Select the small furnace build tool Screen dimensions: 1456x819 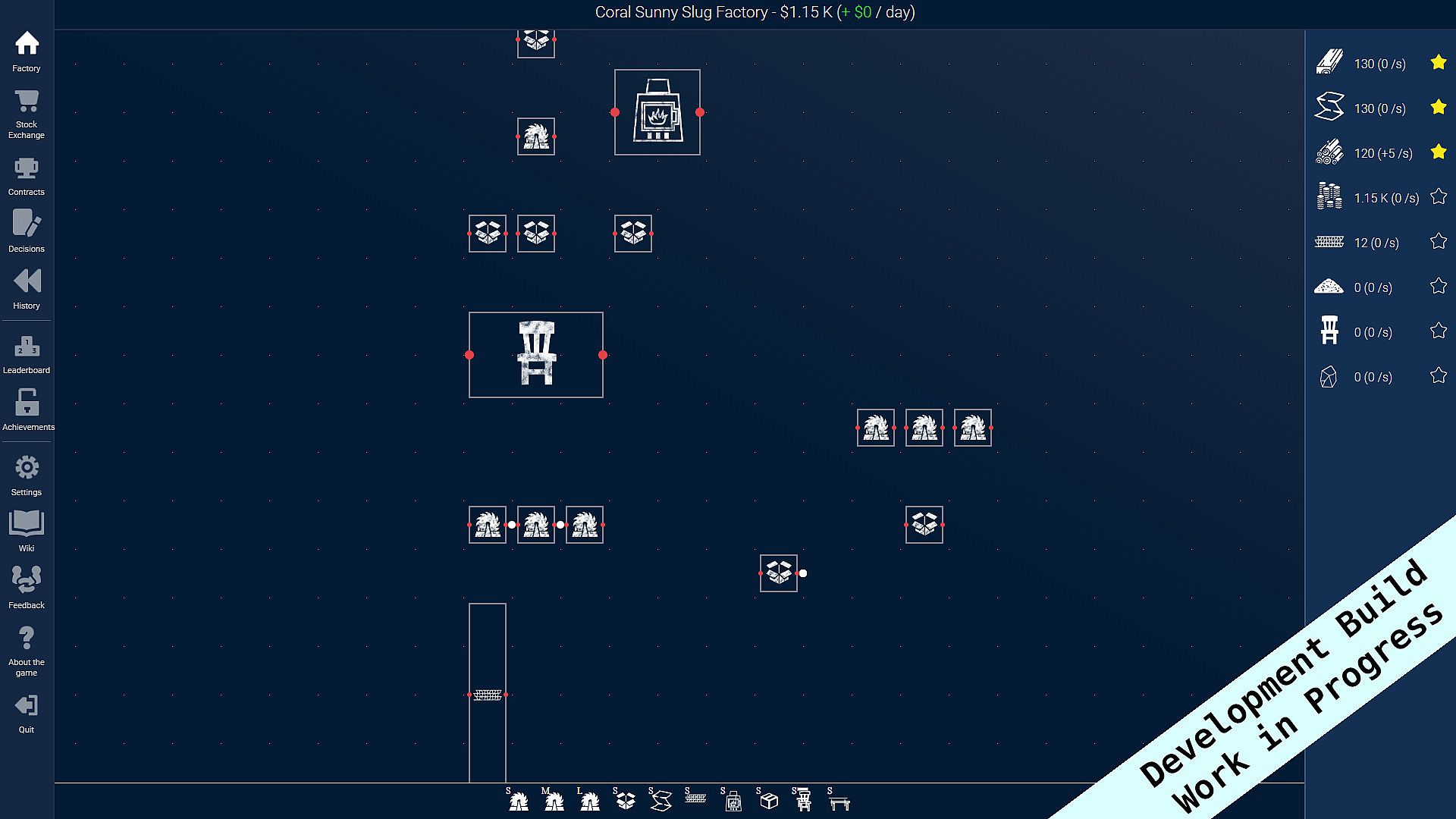coord(733,800)
